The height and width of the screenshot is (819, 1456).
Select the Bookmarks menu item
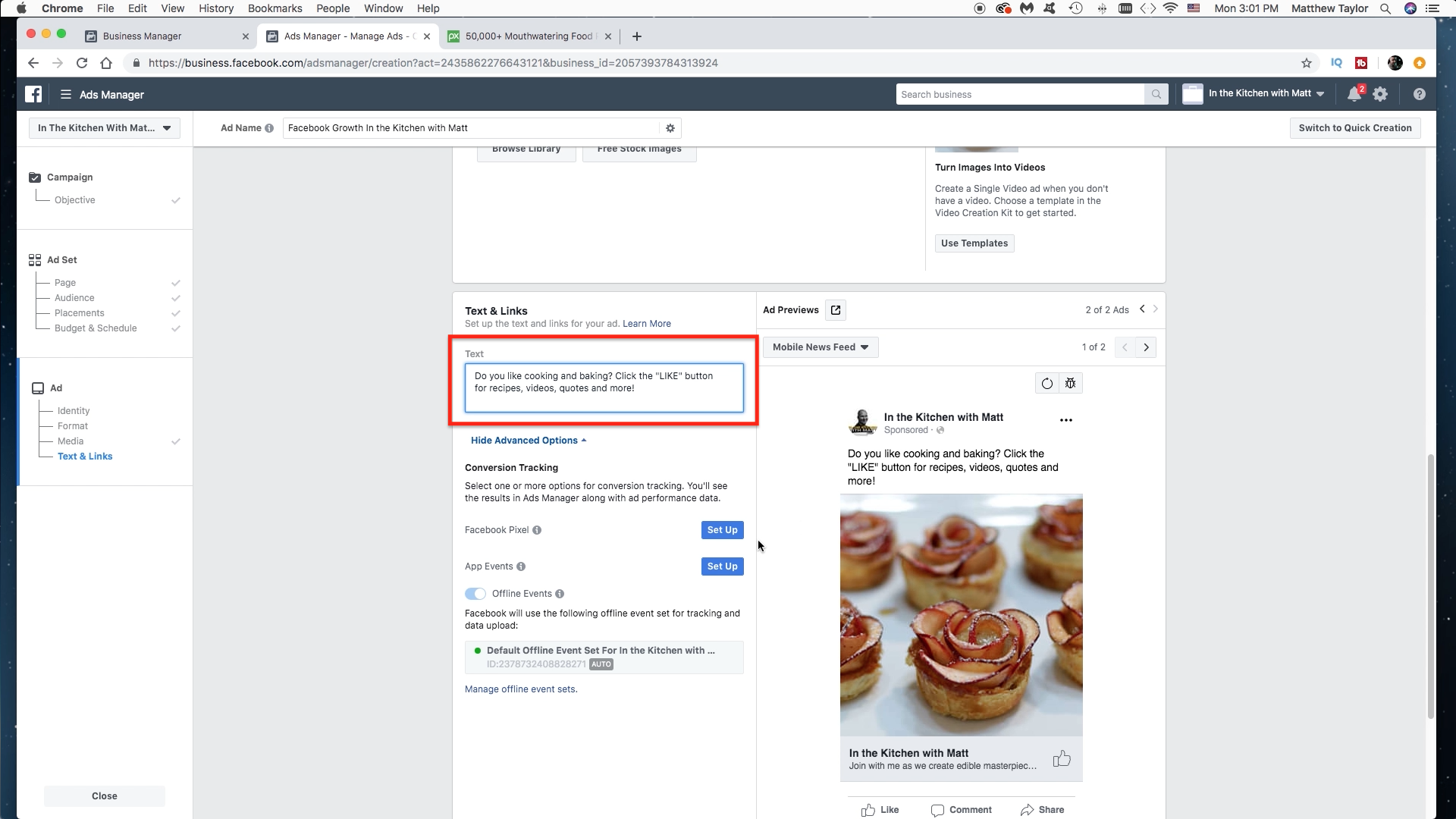tap(275, 8)
